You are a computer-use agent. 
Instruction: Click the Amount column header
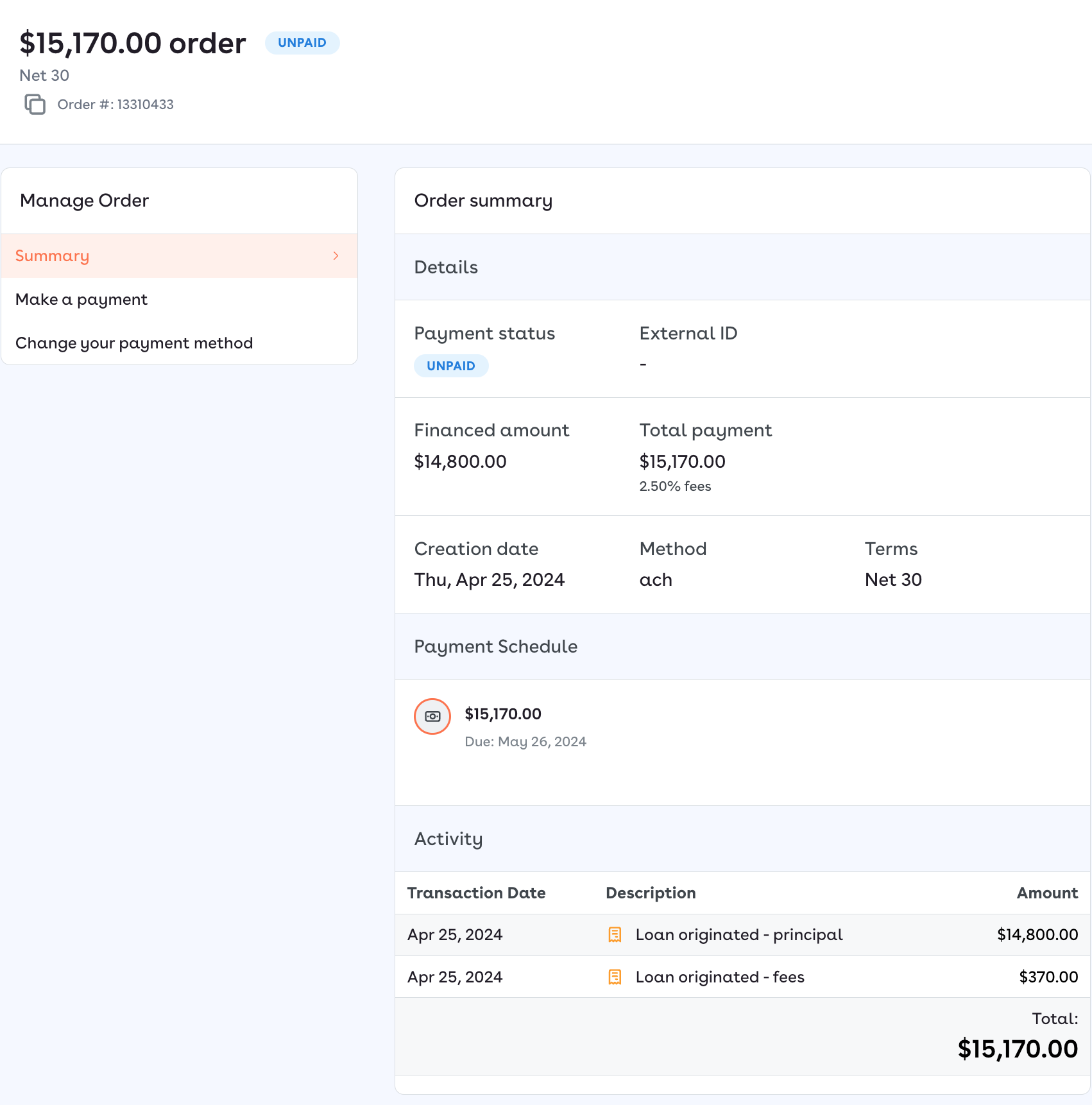pyautogui.click(x=1047, y=893)
